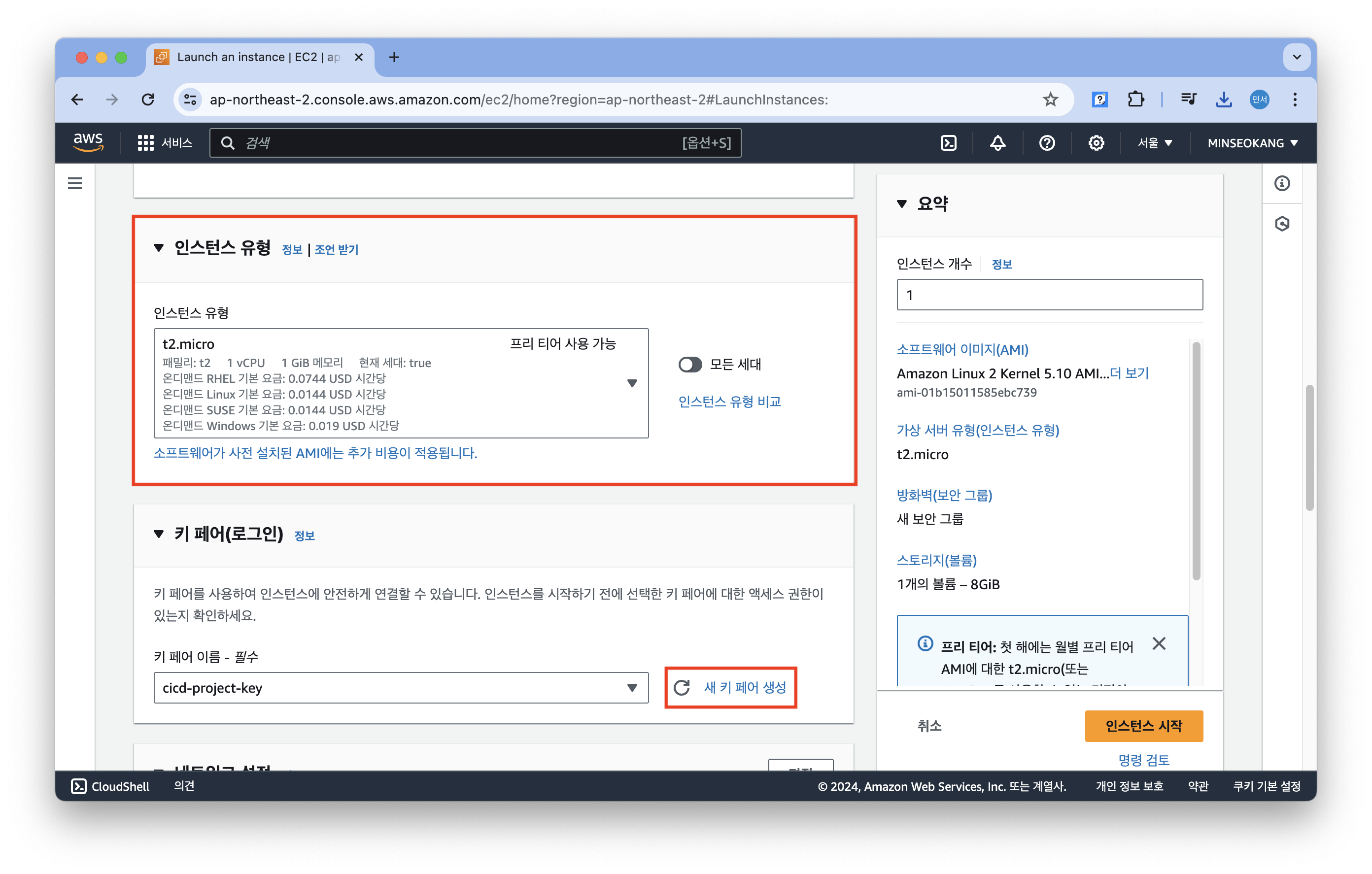Open CloudShell icon in AWS top navigation

click(948, 143)
